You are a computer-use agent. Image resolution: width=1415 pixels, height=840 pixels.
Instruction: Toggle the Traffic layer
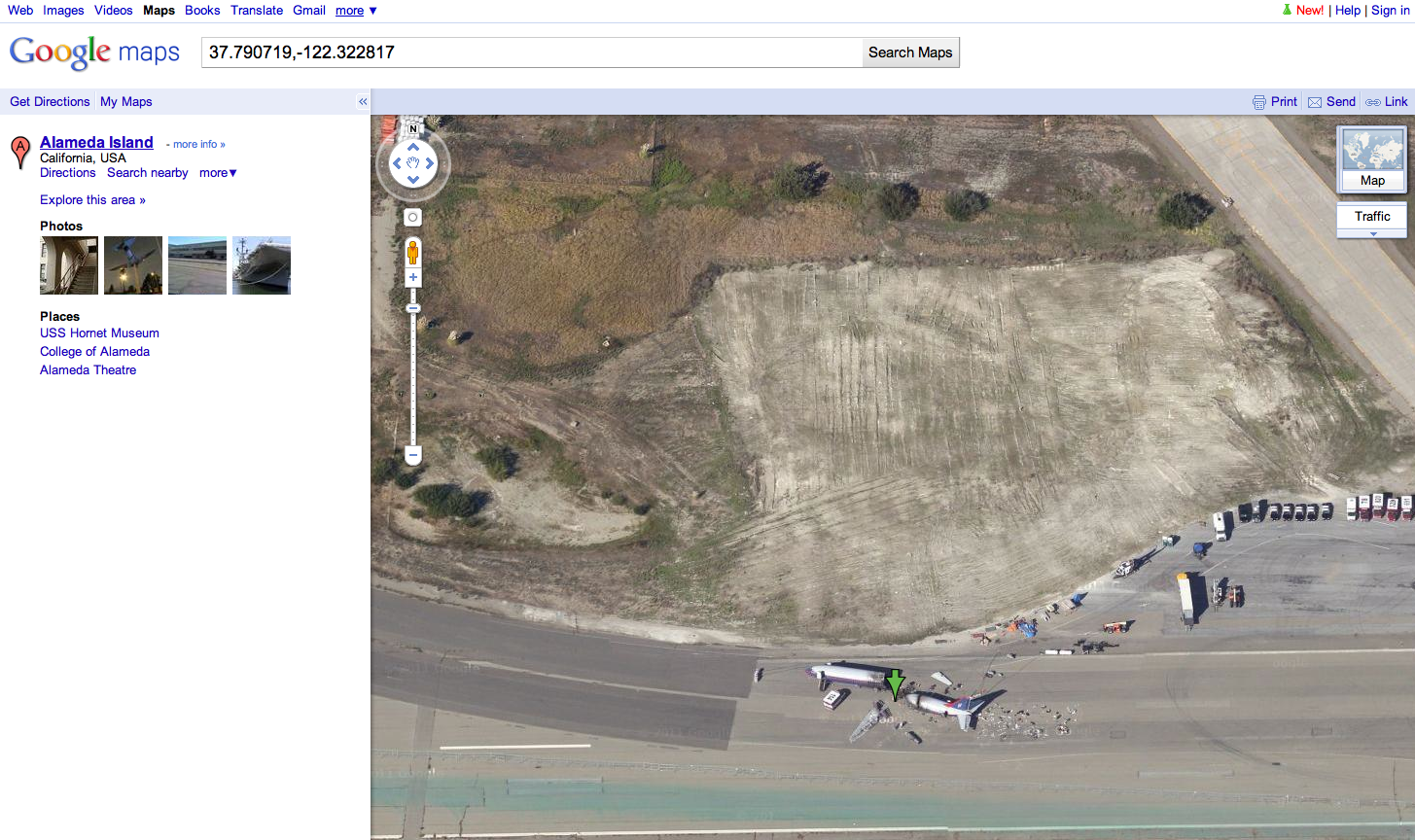click(x=1371, y=216)
